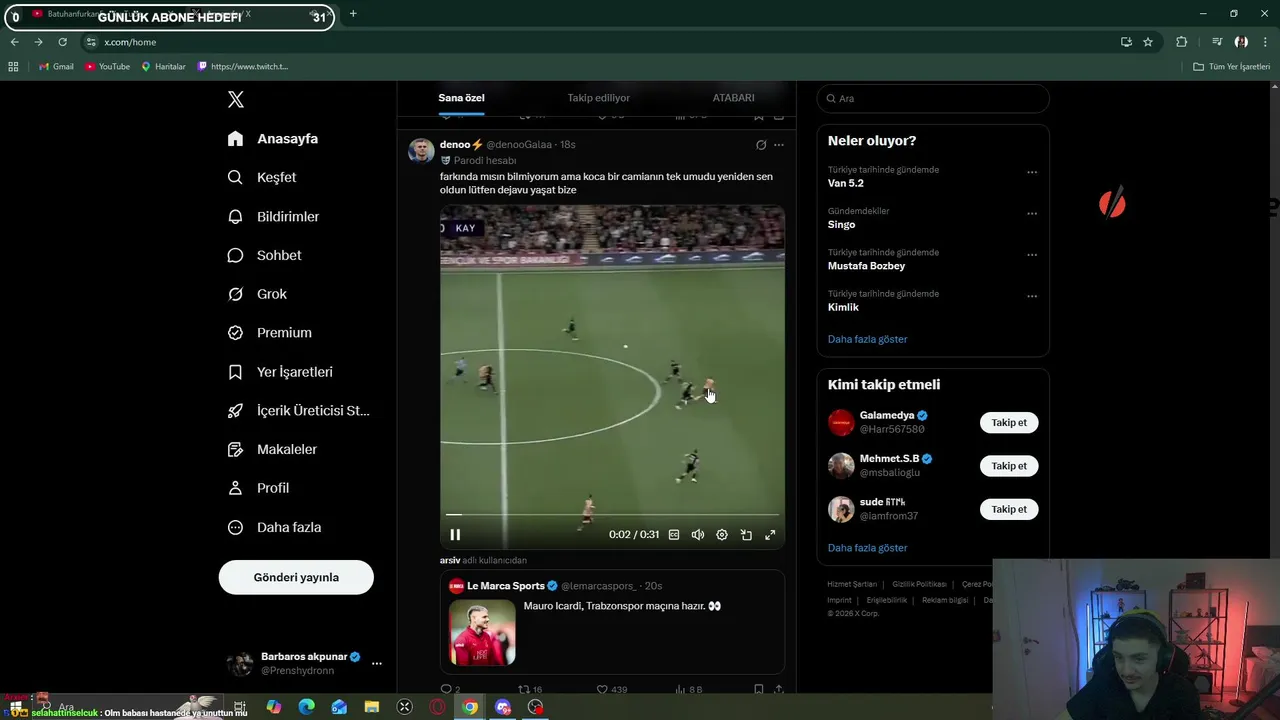Reply to the post with 2 comments
The height and width of the screenshot is (720, 1280).
coord(450,690)
